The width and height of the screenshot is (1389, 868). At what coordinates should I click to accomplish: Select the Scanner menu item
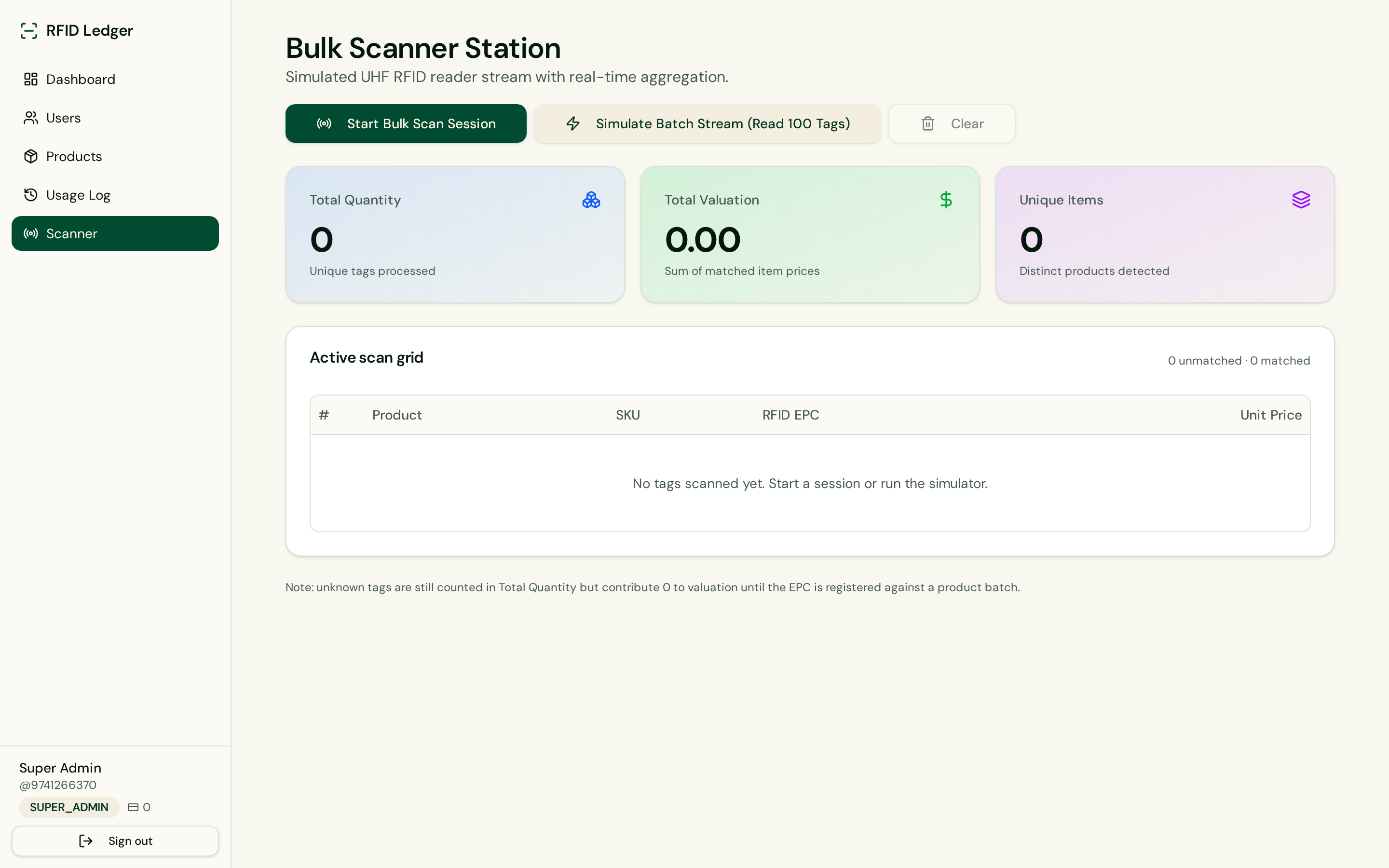(115, 234)
